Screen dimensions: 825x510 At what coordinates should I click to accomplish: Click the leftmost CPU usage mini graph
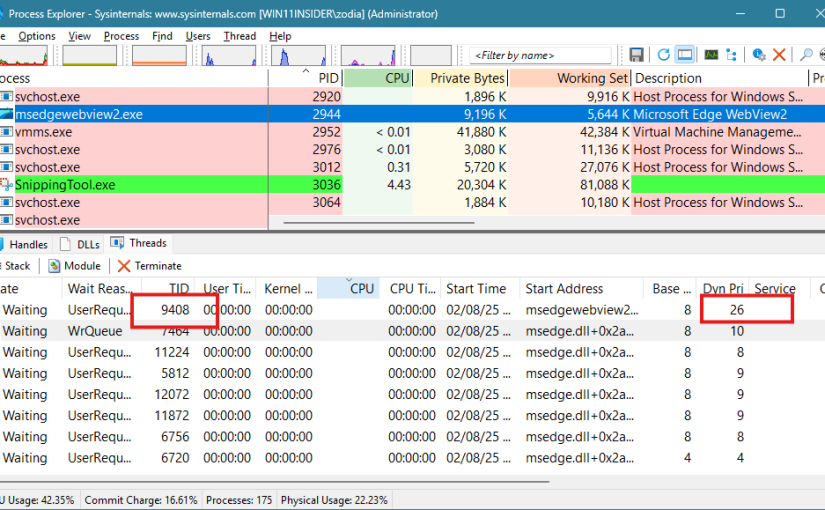coord(25,55)
